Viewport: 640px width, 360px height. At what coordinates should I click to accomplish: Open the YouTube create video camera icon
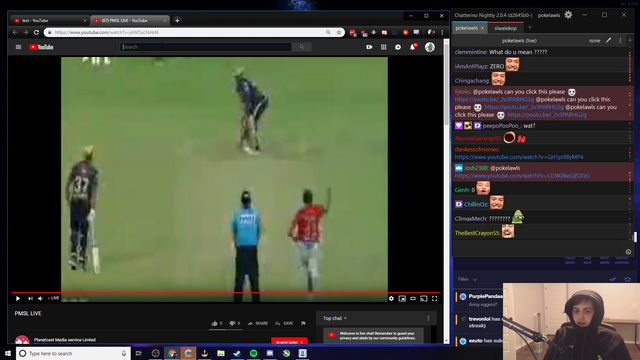point(369,47)
